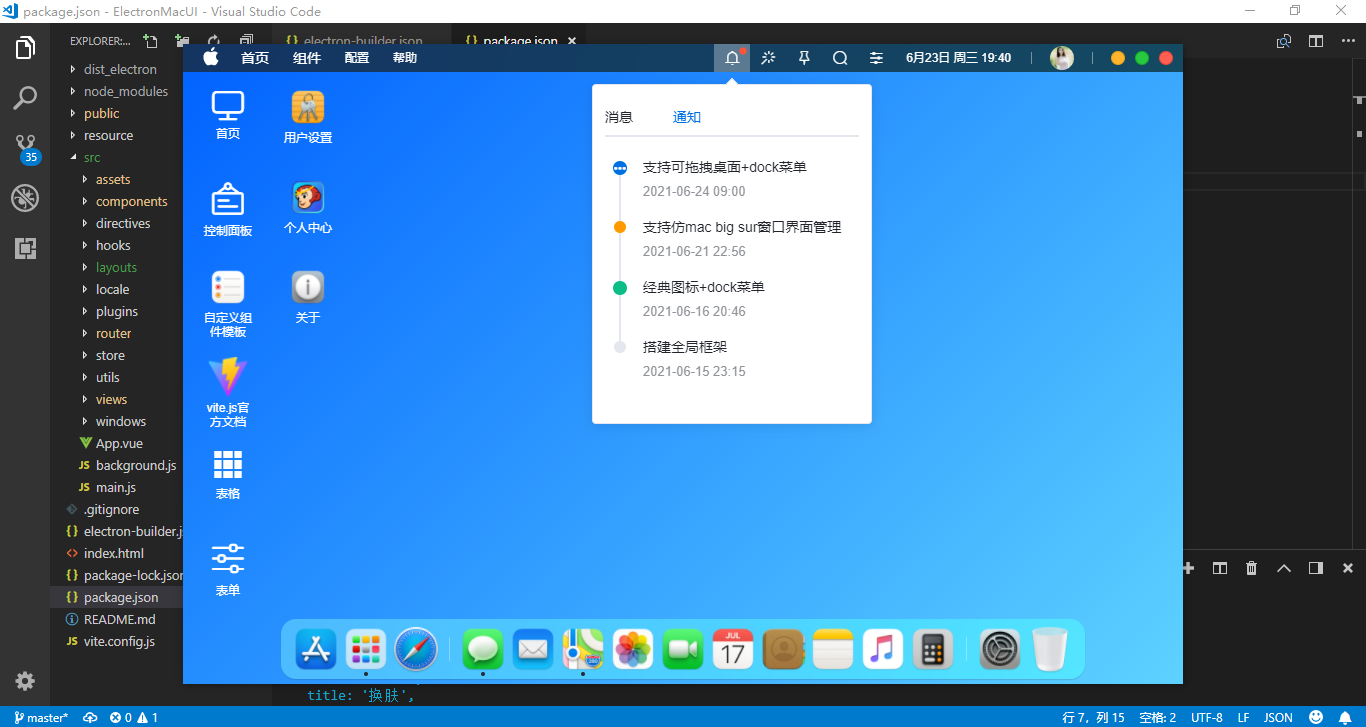Open the Calculator from the dock
The image size is (1366, 727).
click(932, 648)
